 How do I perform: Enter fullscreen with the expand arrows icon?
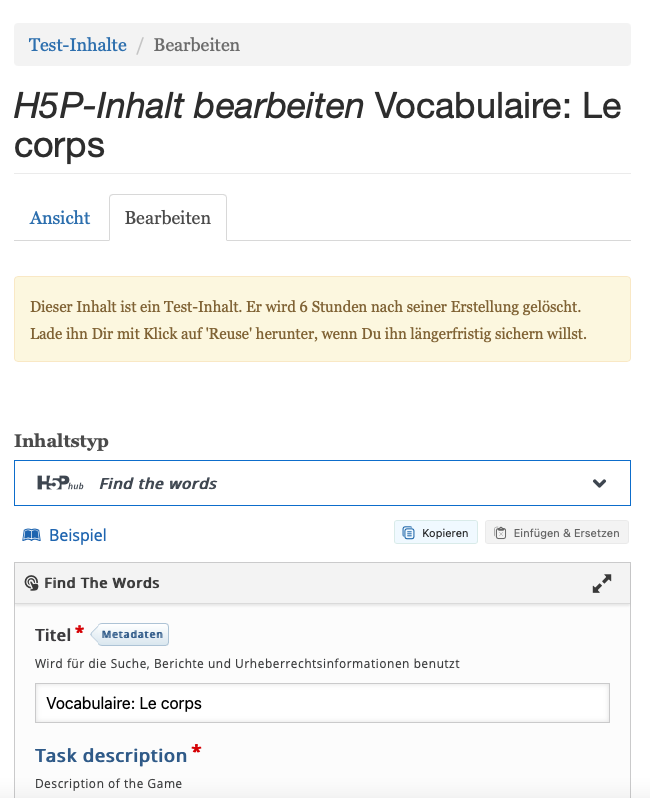pyautogui.click(x=602, y=583)
